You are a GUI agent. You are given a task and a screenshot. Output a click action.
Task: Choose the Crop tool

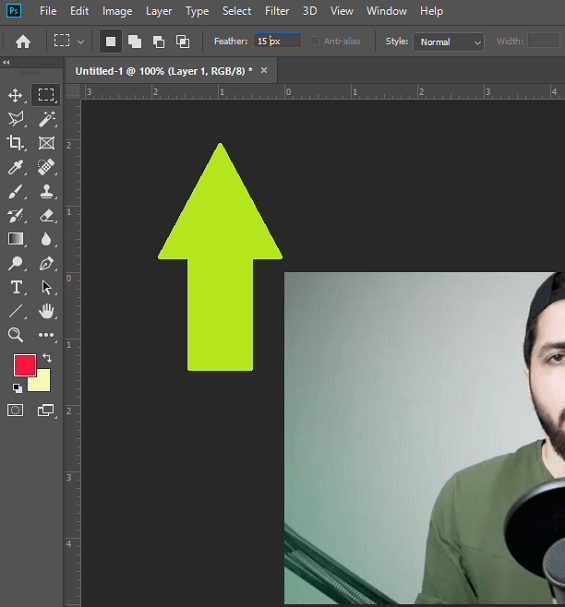coord(15,143)
